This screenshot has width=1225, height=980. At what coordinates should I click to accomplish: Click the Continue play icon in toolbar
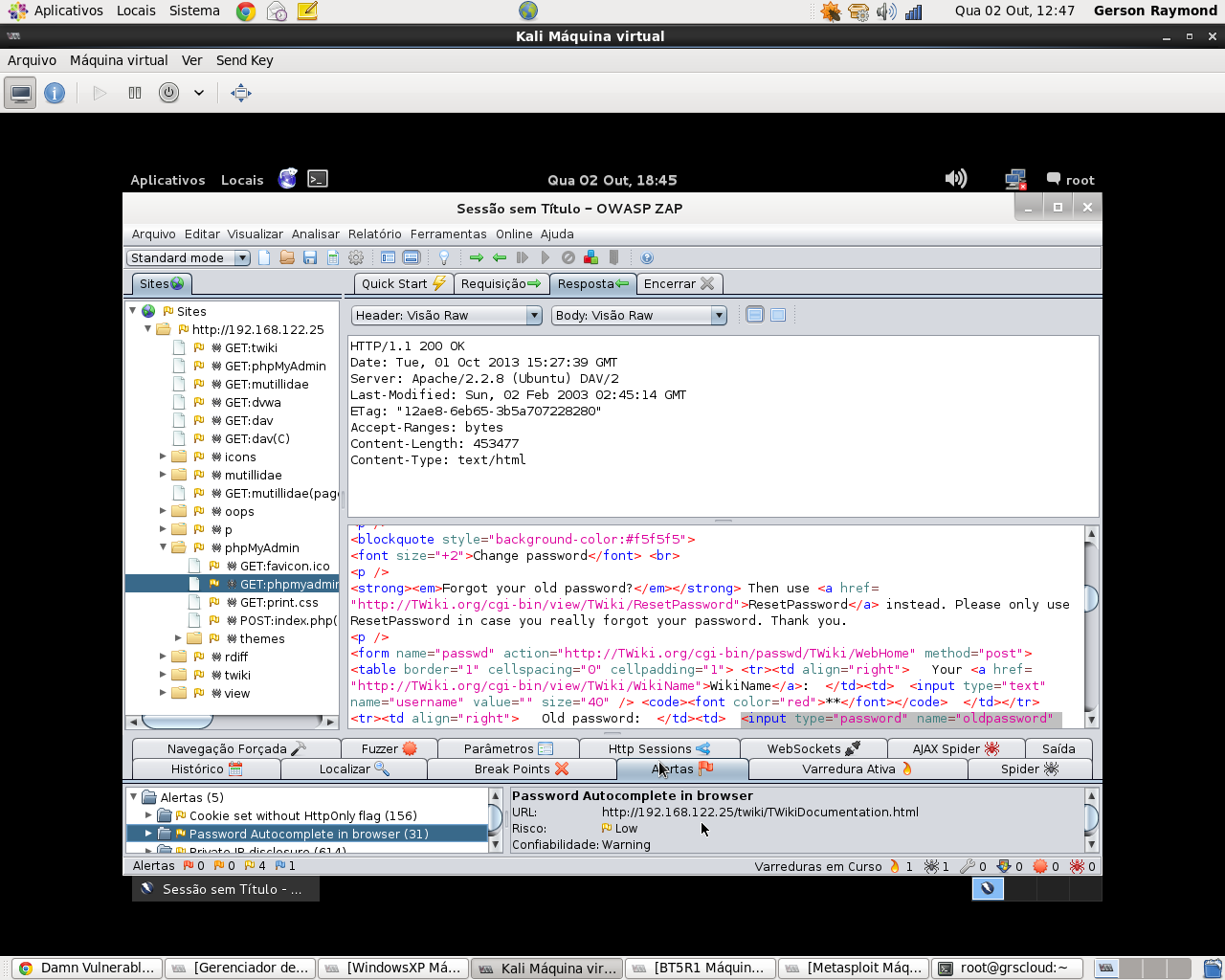click(546, 257)
